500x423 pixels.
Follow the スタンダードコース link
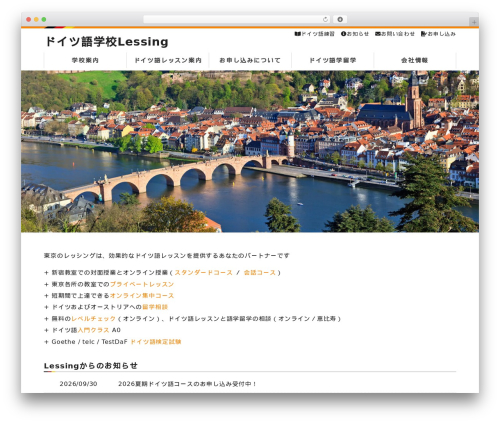pos(204,273)
